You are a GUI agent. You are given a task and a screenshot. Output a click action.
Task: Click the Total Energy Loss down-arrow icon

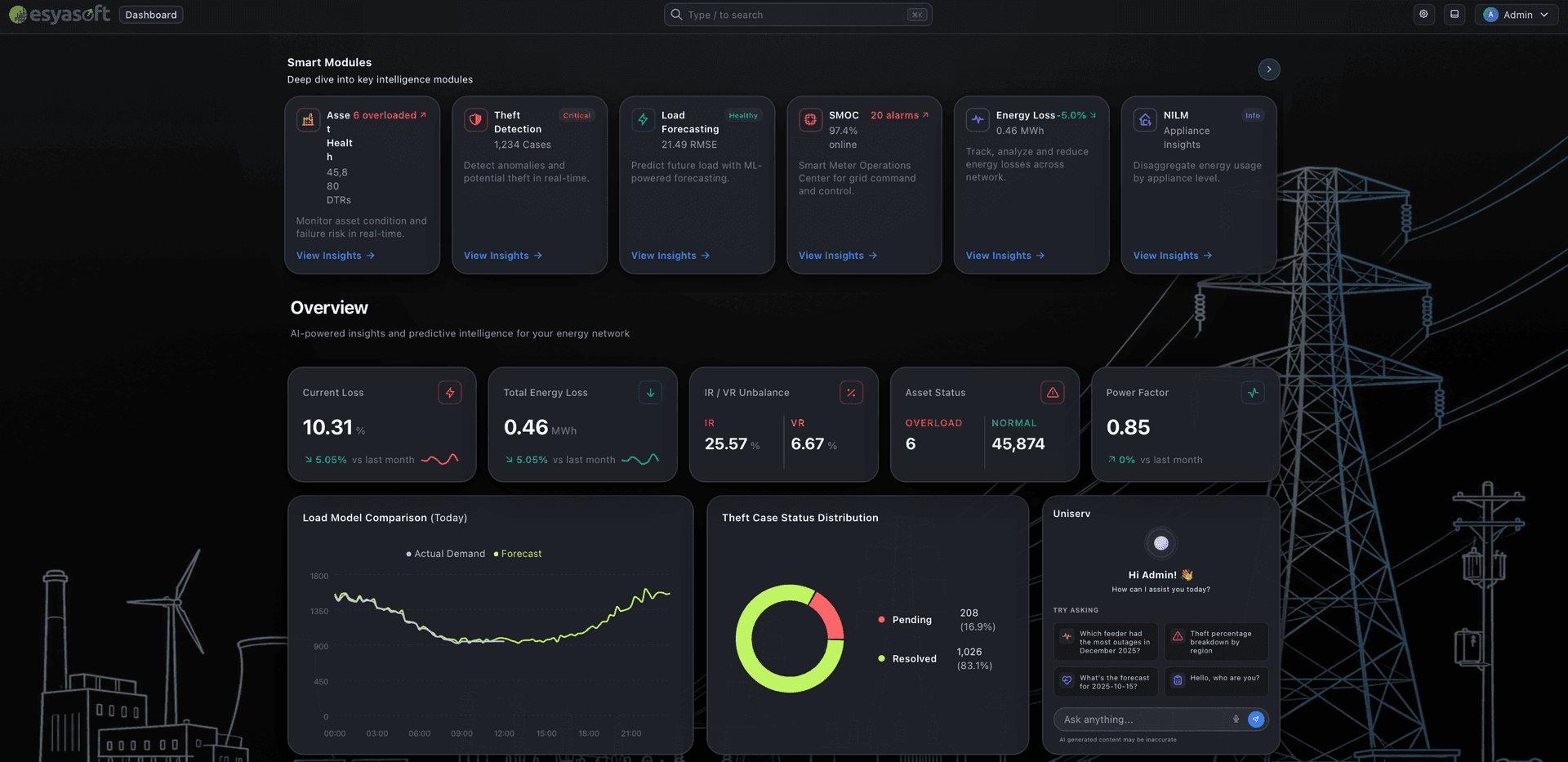tap(651, 393)
